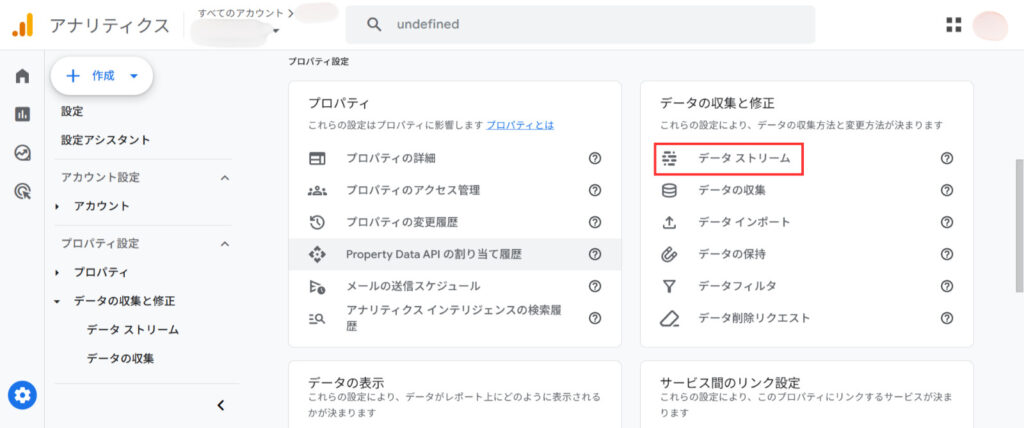
Task: Open the Reports bar chart icon
Action: pyautogui.click(x=22, y=114)
